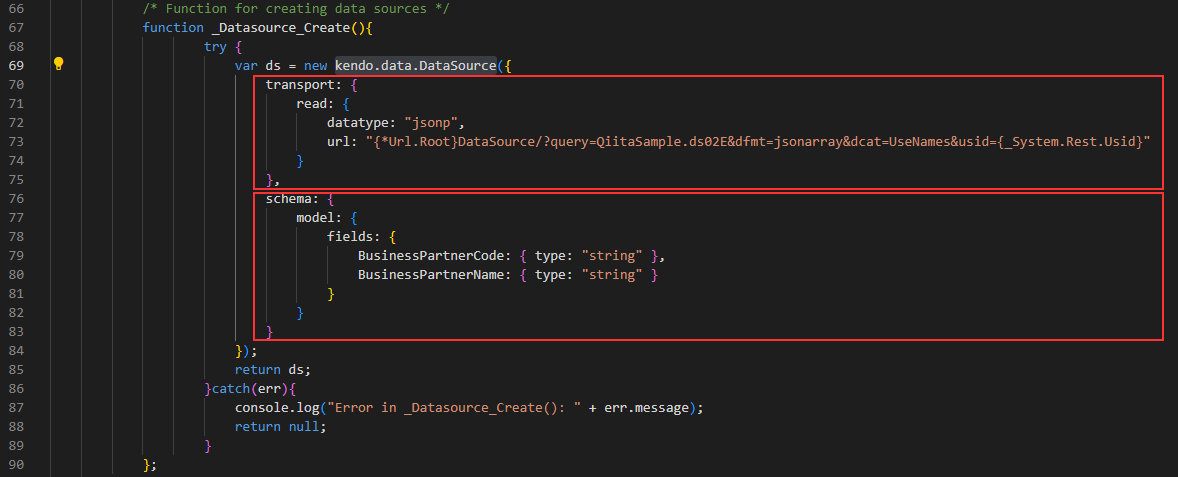Image resolution: width=1178 pixels, height=477 pixels.
Task: Click err.message on line 87
Action: pyautogui.click(x=646, y=409)
